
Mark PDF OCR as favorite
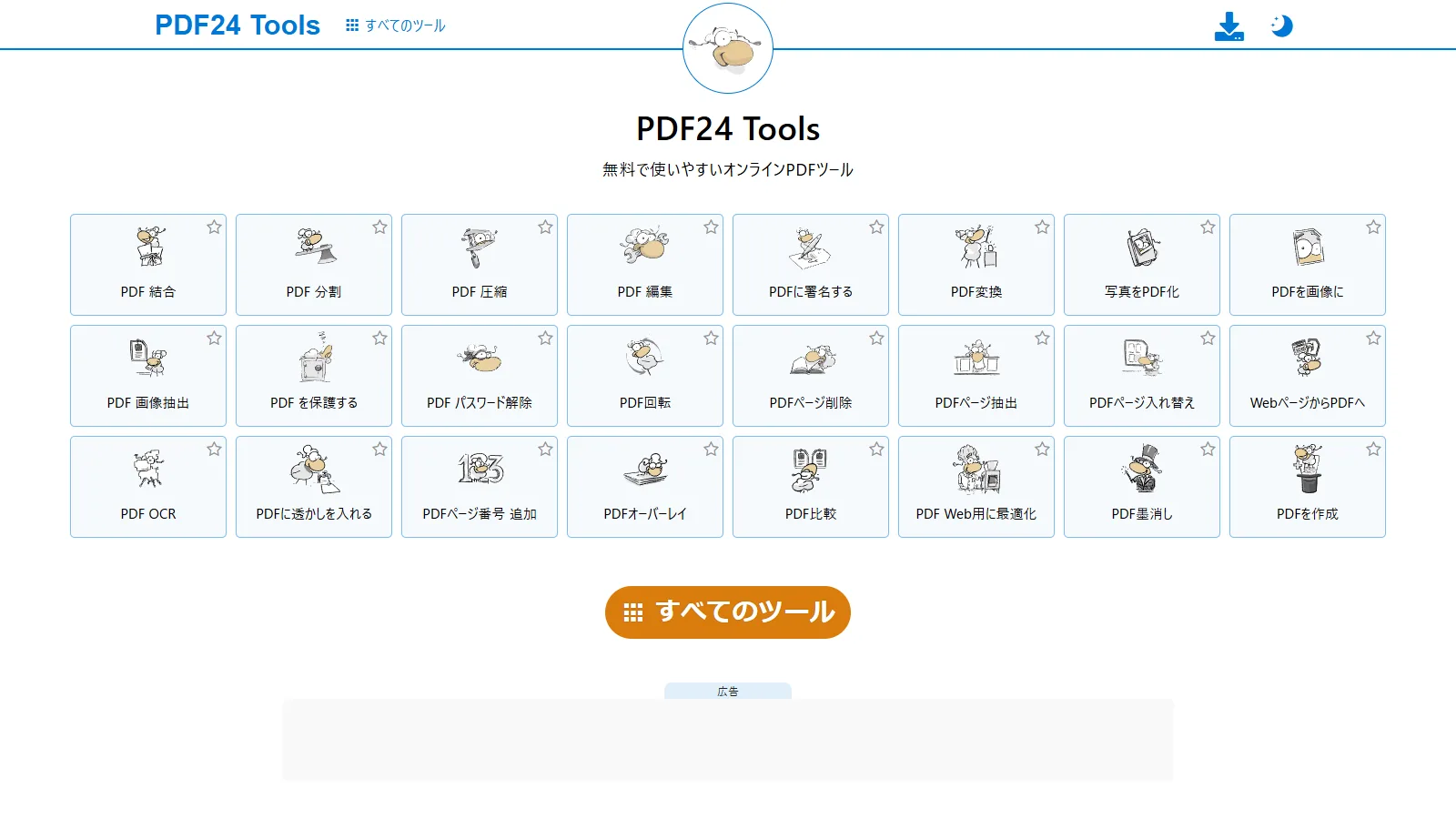point(214,450)
